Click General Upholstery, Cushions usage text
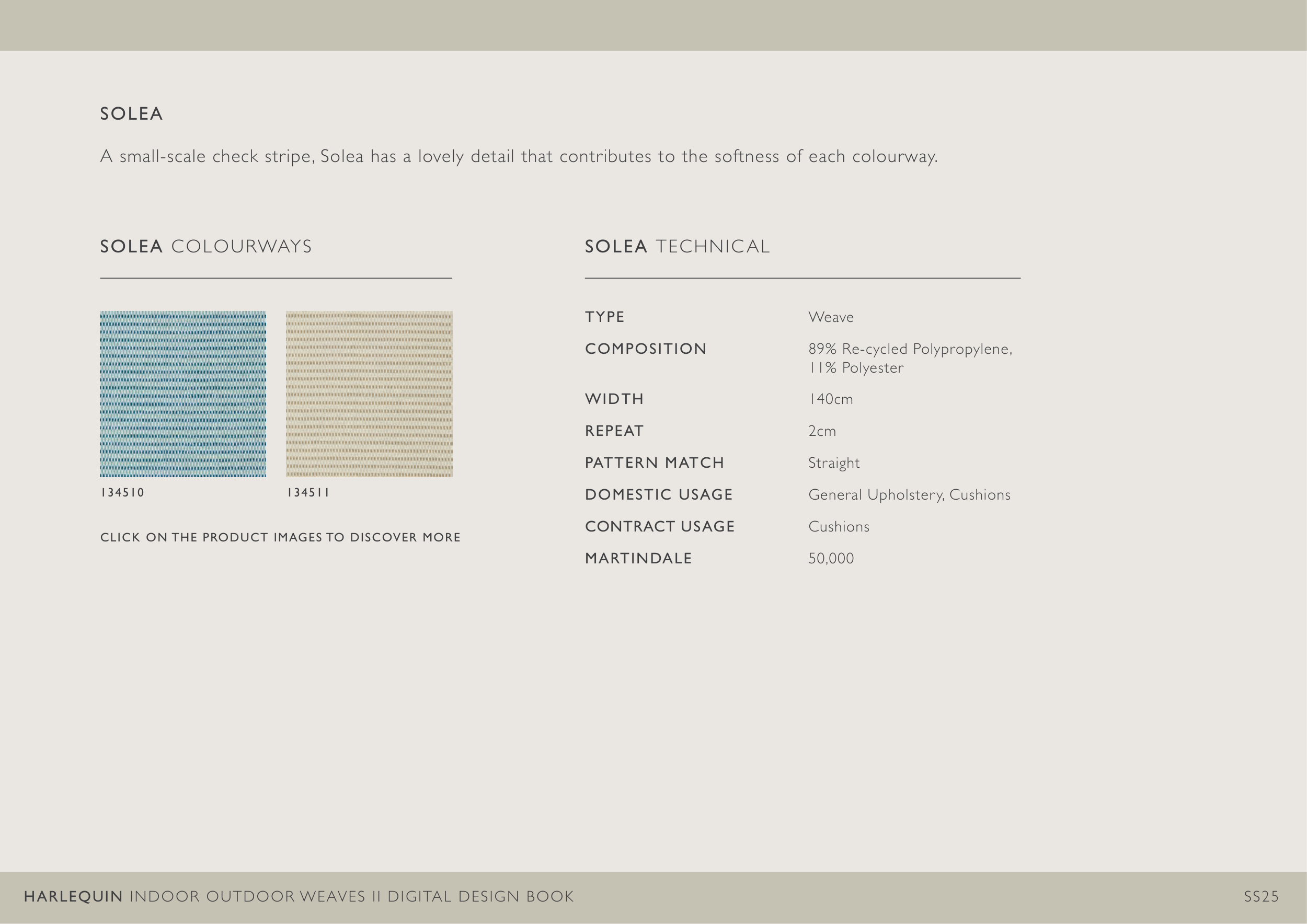Screen dimensions: 1307x924 pyautogui.click(x=909, y=495)
